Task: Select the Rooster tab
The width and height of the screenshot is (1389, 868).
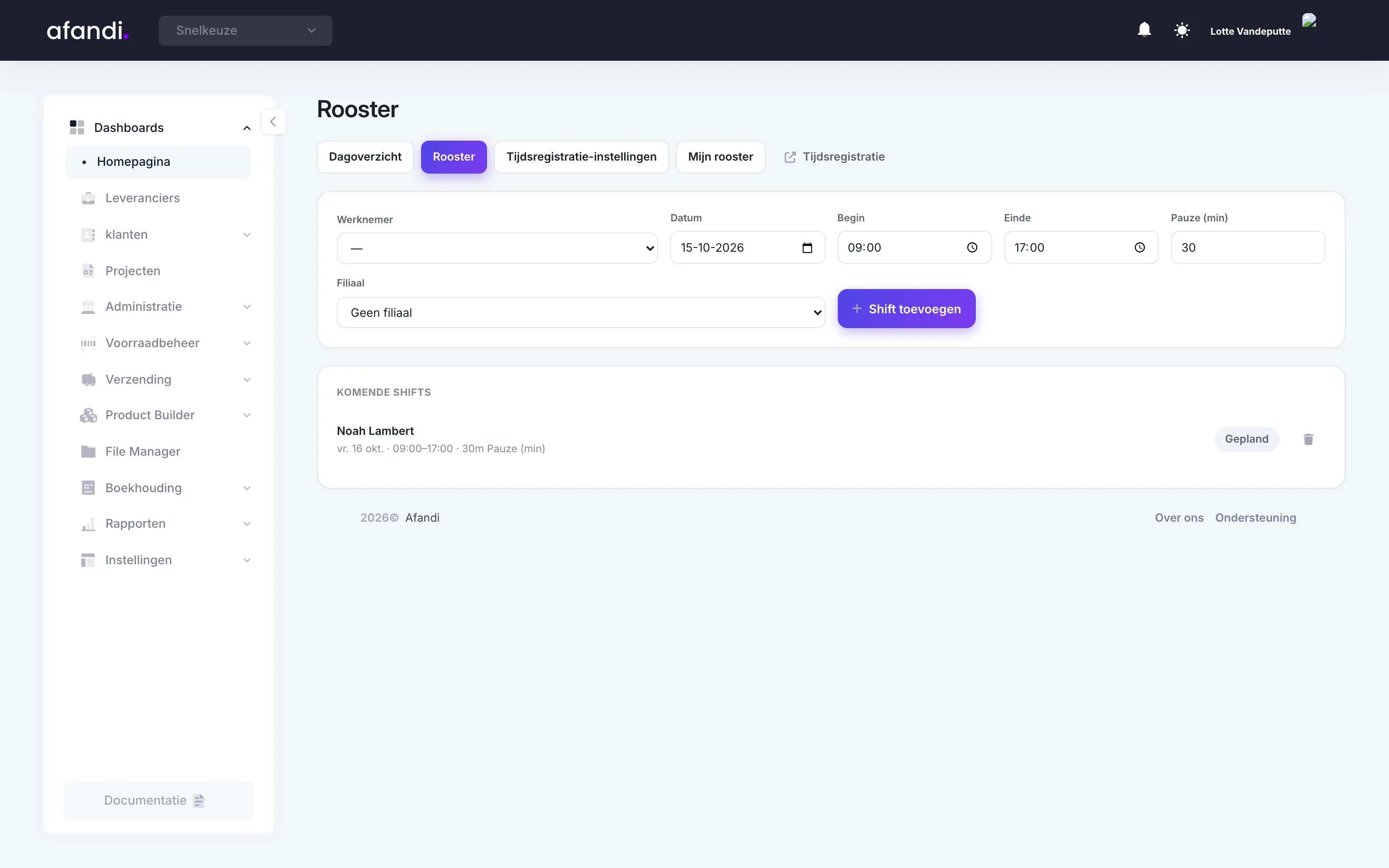Action: tap(454, 157)
